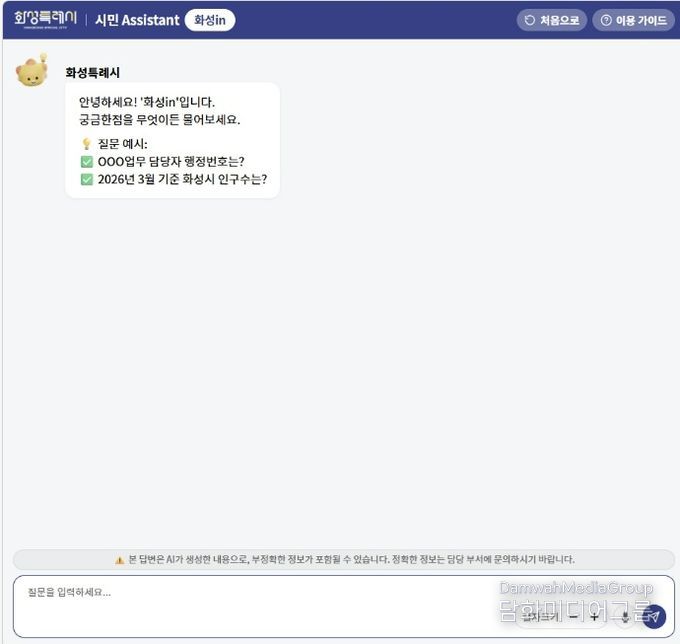Click the question mark icon in 이용 가이드
The image size is (680, 644).
(606, 20)
